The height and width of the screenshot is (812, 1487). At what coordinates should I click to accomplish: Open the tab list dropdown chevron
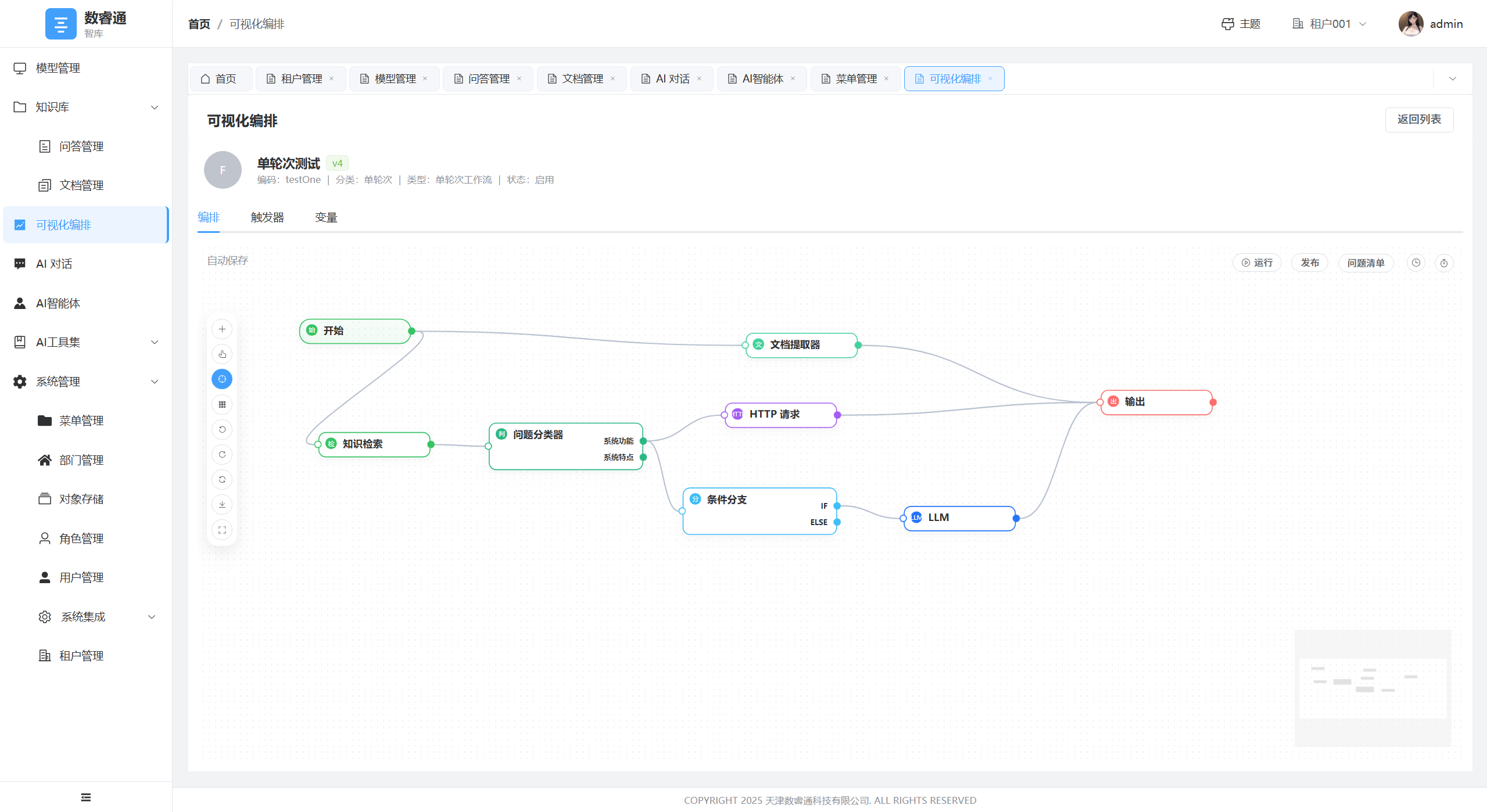pyautogui.click(x=1453, y=79)
